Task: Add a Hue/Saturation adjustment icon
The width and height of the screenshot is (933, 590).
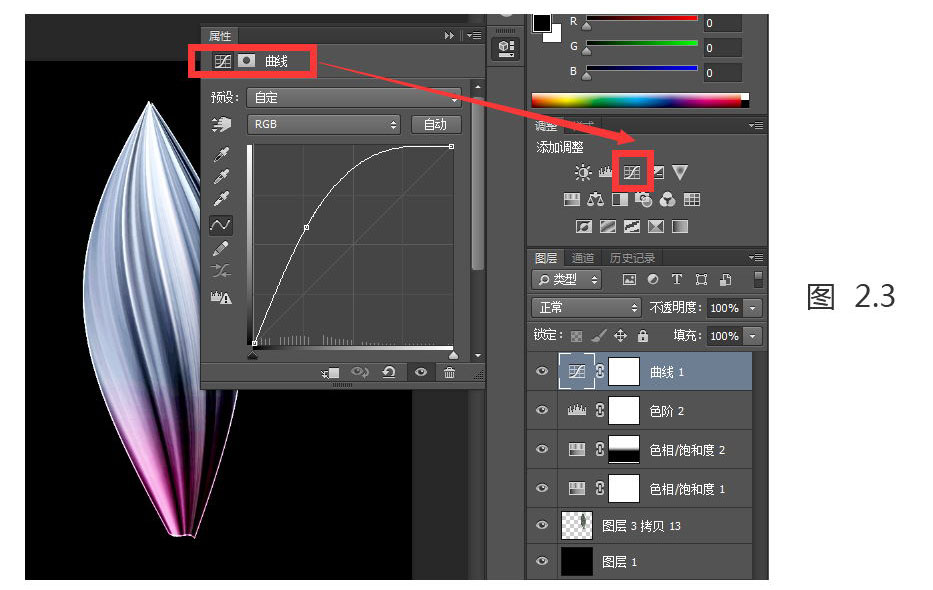Action: coord(571,199)
